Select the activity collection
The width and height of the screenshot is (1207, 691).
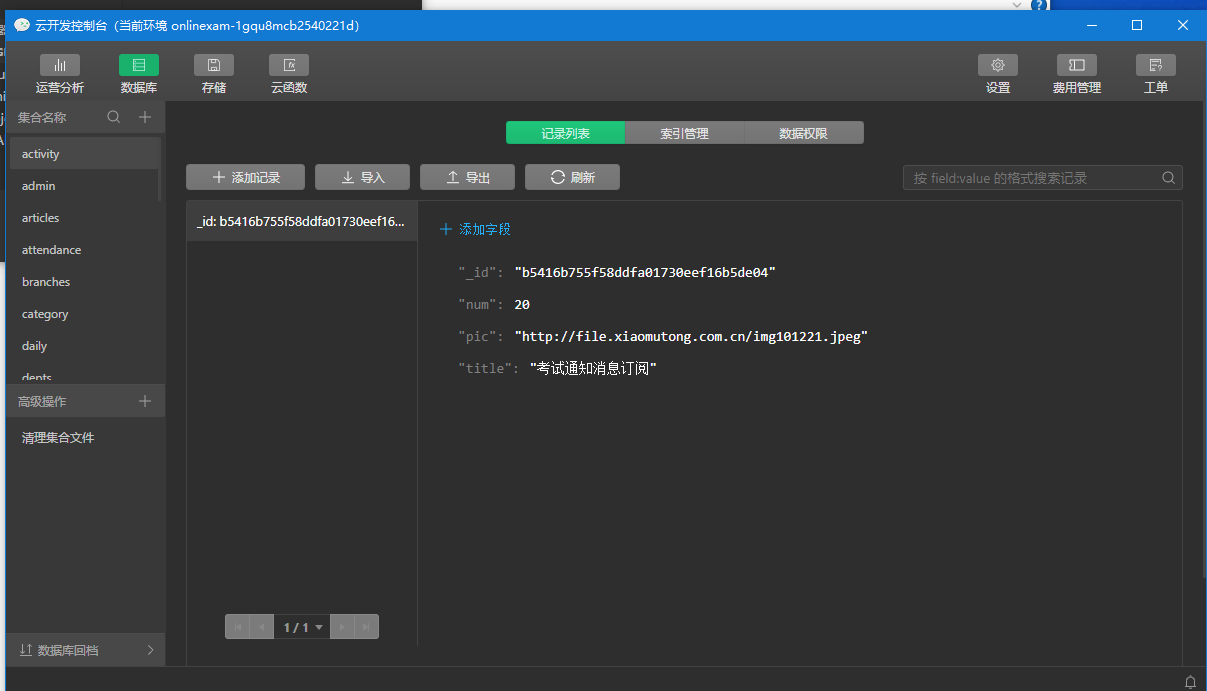(83, 154)
